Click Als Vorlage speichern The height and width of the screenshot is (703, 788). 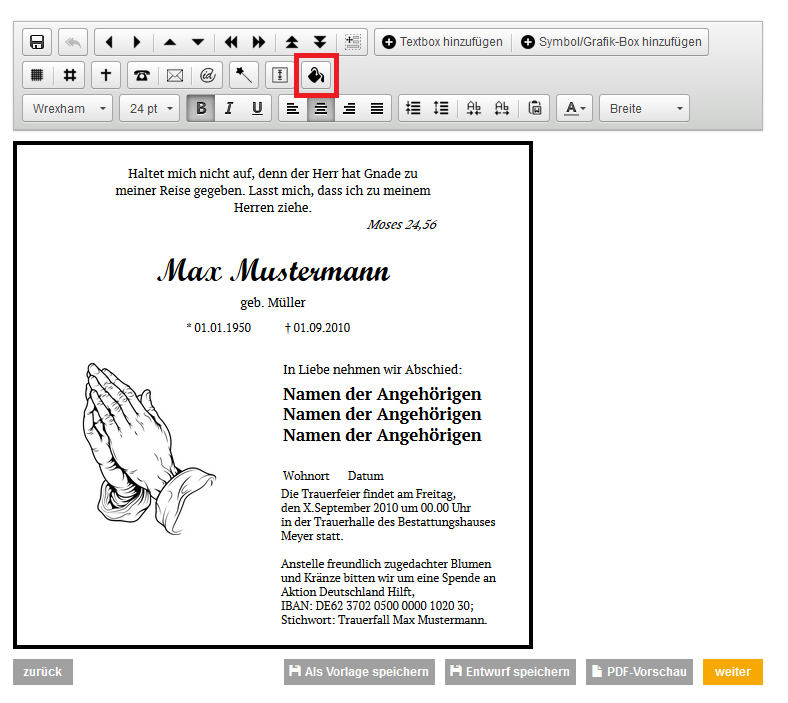point(359,672)
